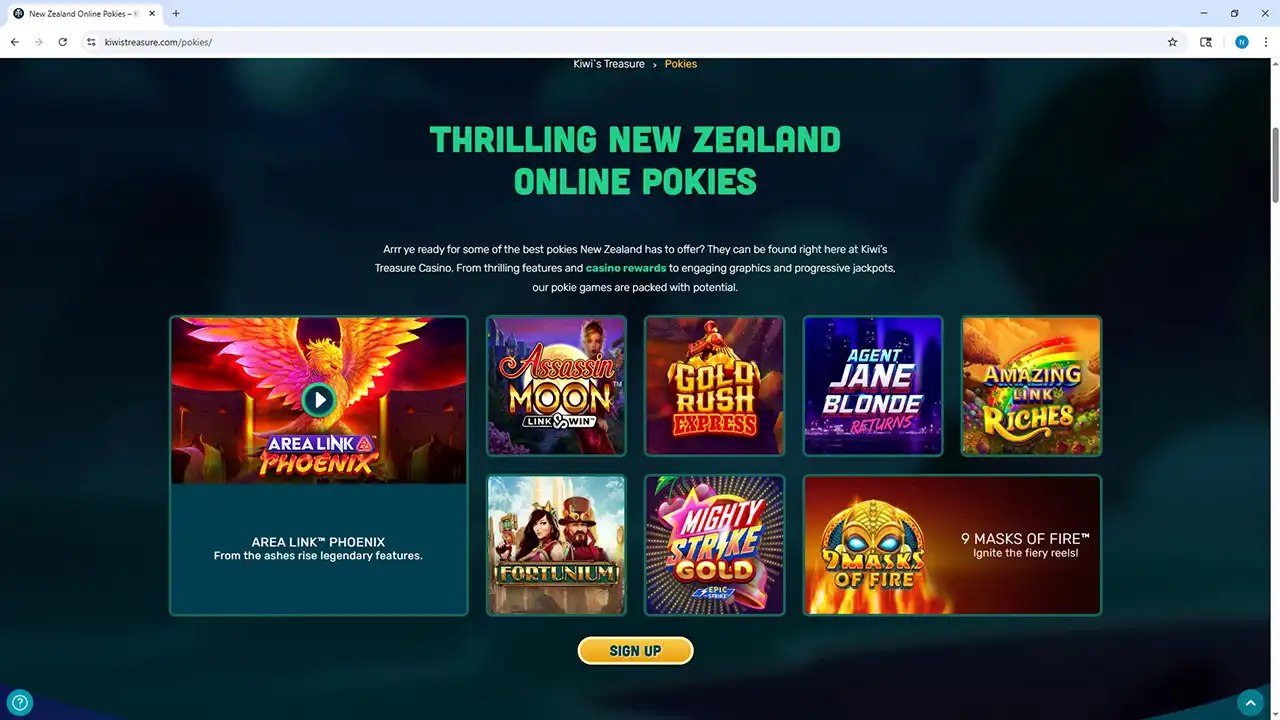Open the Assassin Moon game thumbnail
1280x720 pixels.
tap(556, 386)
